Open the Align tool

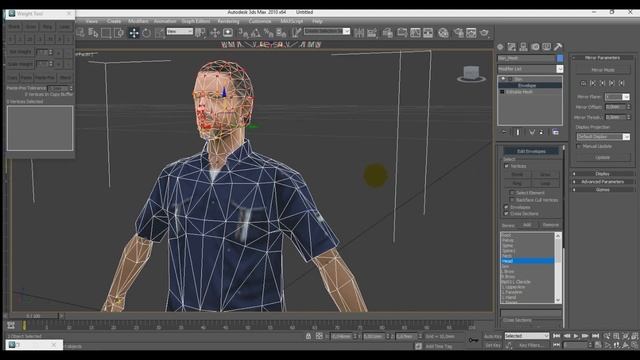coord(372,33)
